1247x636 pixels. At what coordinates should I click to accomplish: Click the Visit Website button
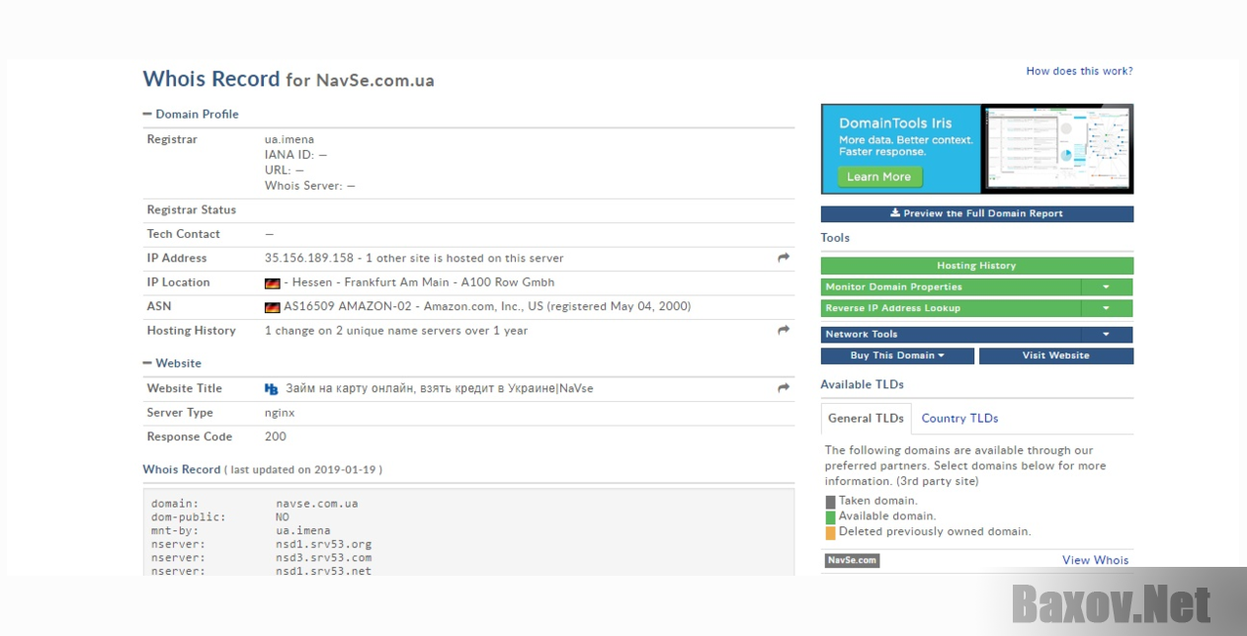tap(1056, 356)
